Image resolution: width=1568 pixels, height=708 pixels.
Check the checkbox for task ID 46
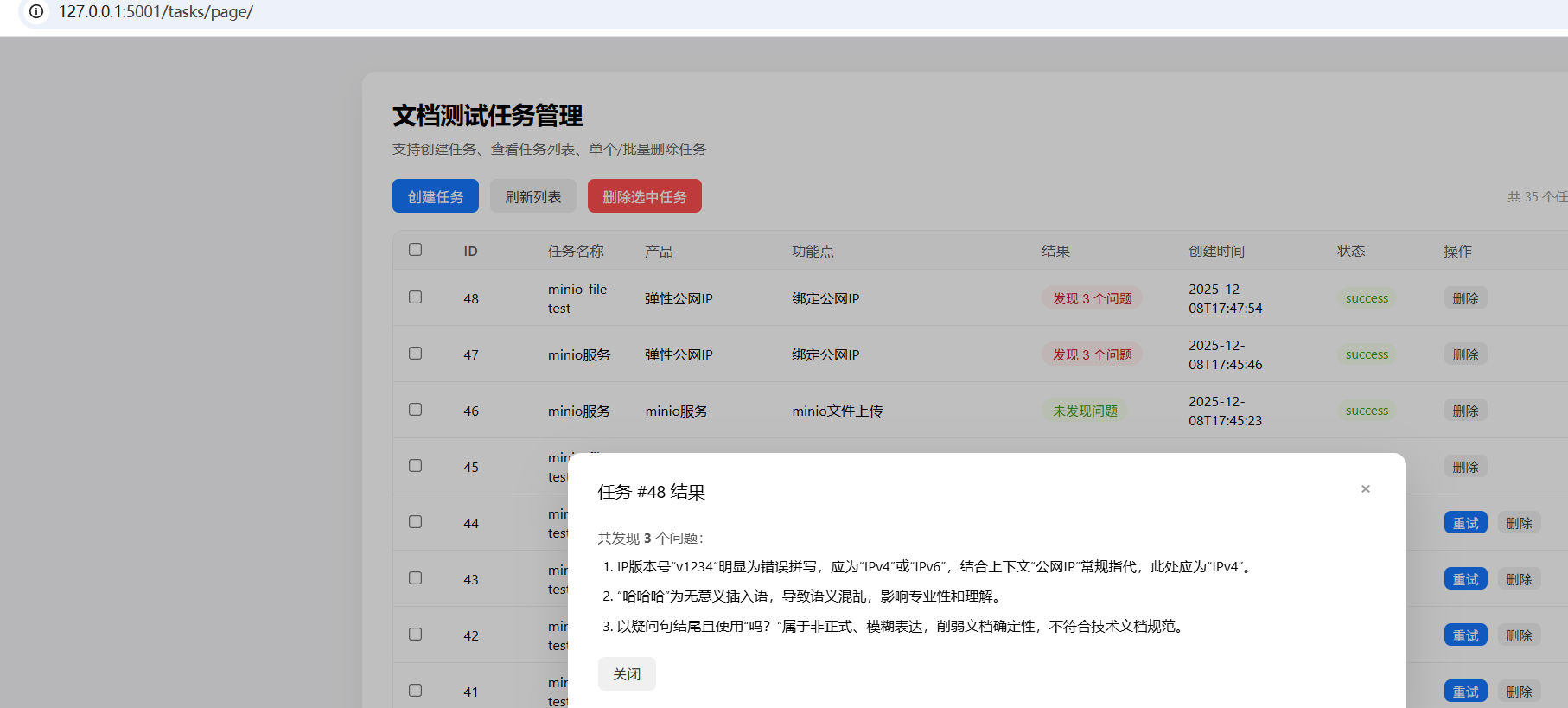(x=416, y=410)
